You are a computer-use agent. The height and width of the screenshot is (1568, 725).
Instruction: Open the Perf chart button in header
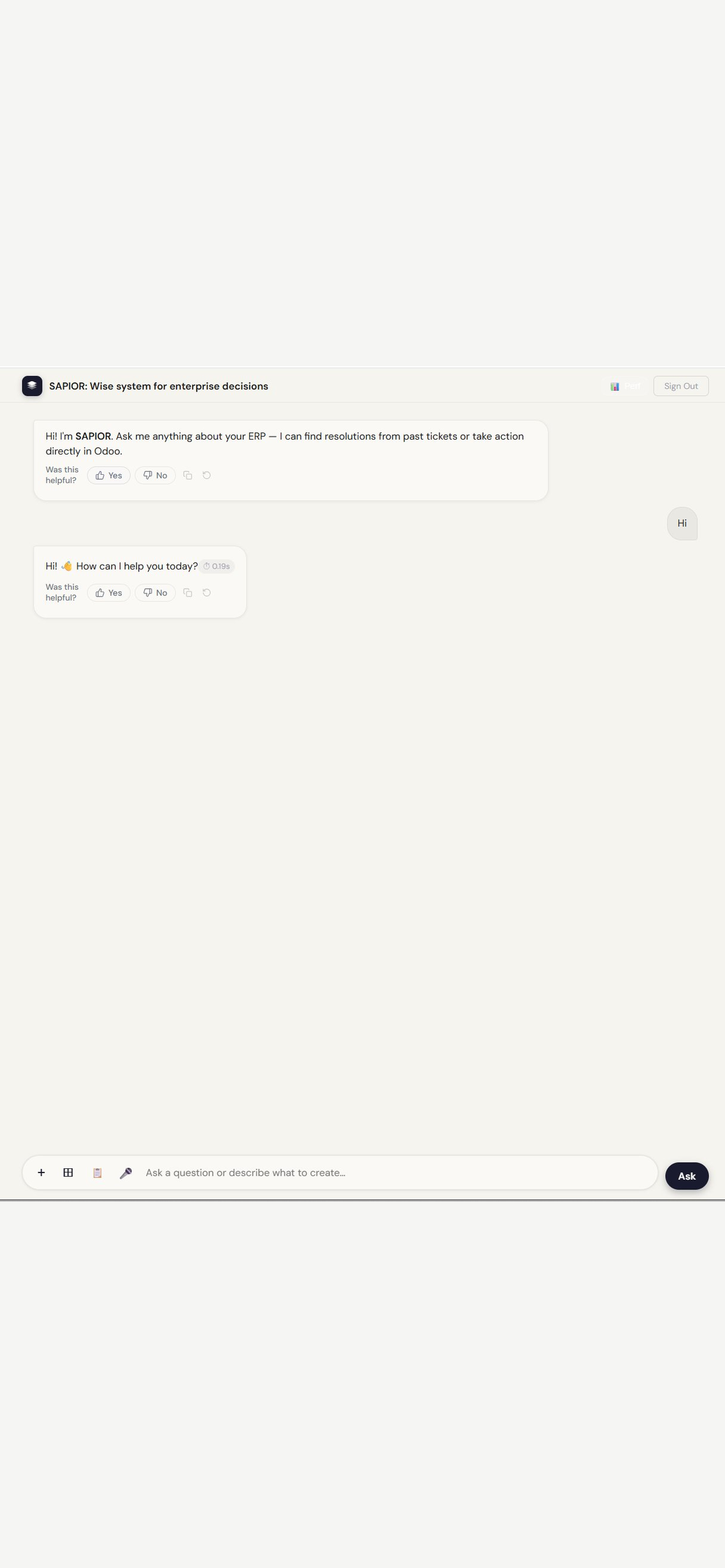[x=625, y=386]
